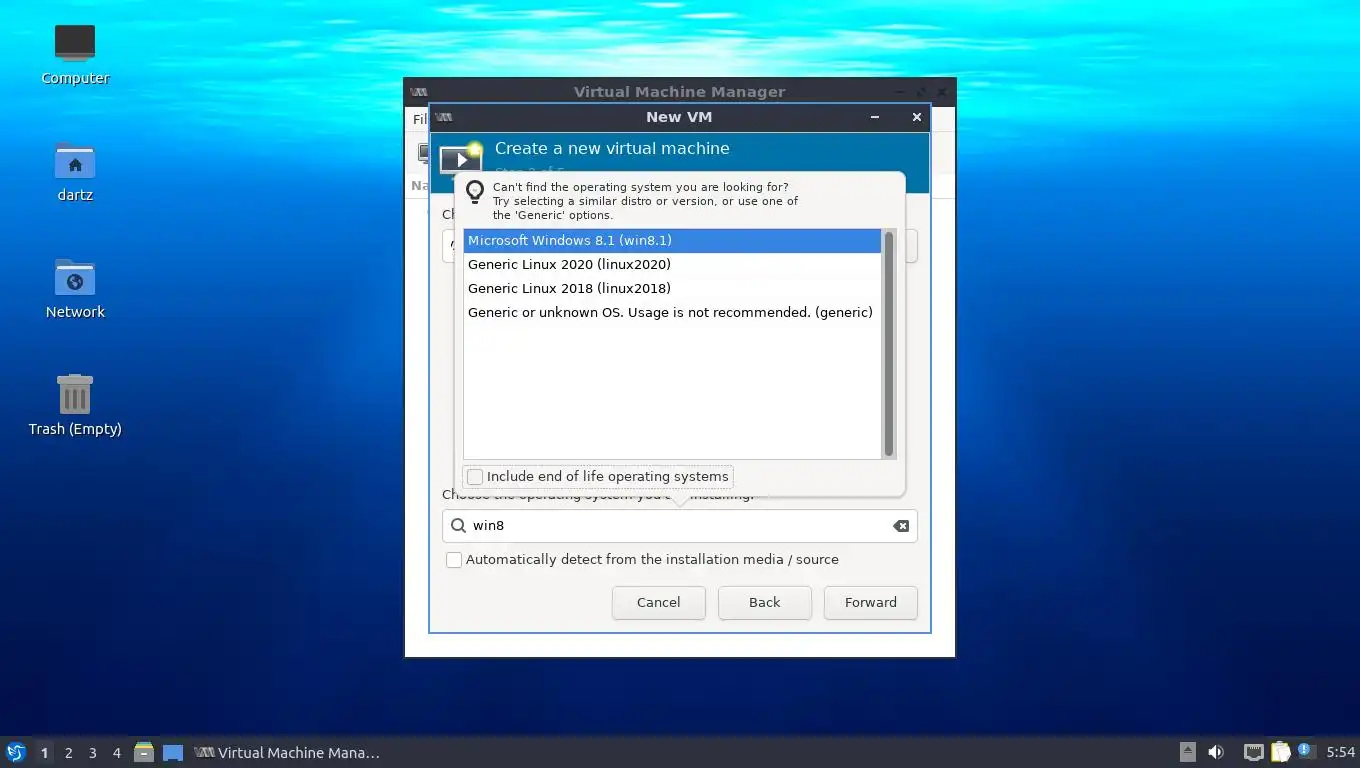Switch to workspace 3
Viewport: 1360px width, 768px height.
tap(92, 753)
